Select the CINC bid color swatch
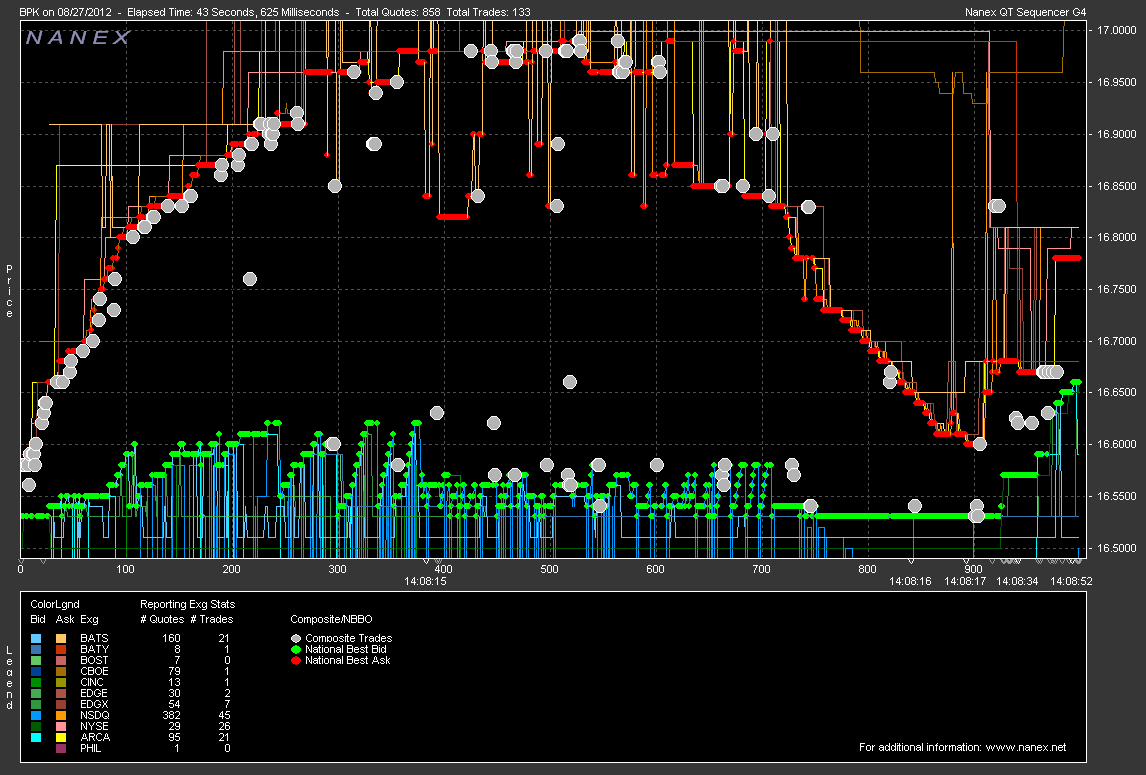 point(37,682)
